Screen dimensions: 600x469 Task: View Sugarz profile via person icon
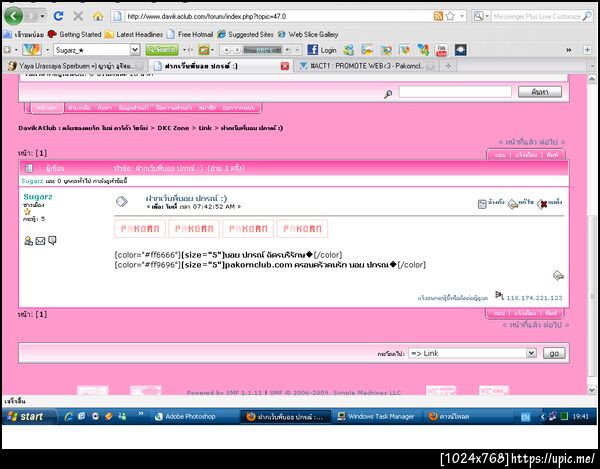[x=28, y=241]
